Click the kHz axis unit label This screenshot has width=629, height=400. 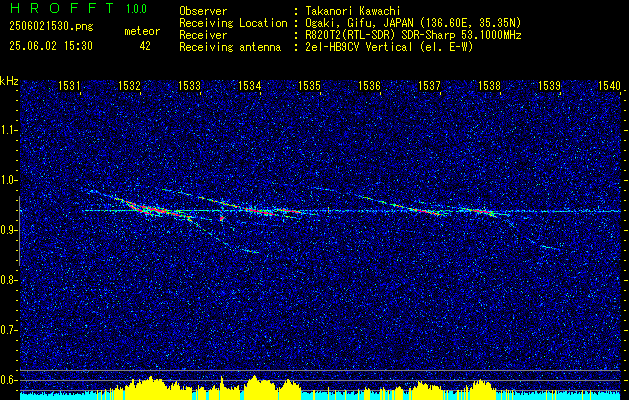point(9,81)
